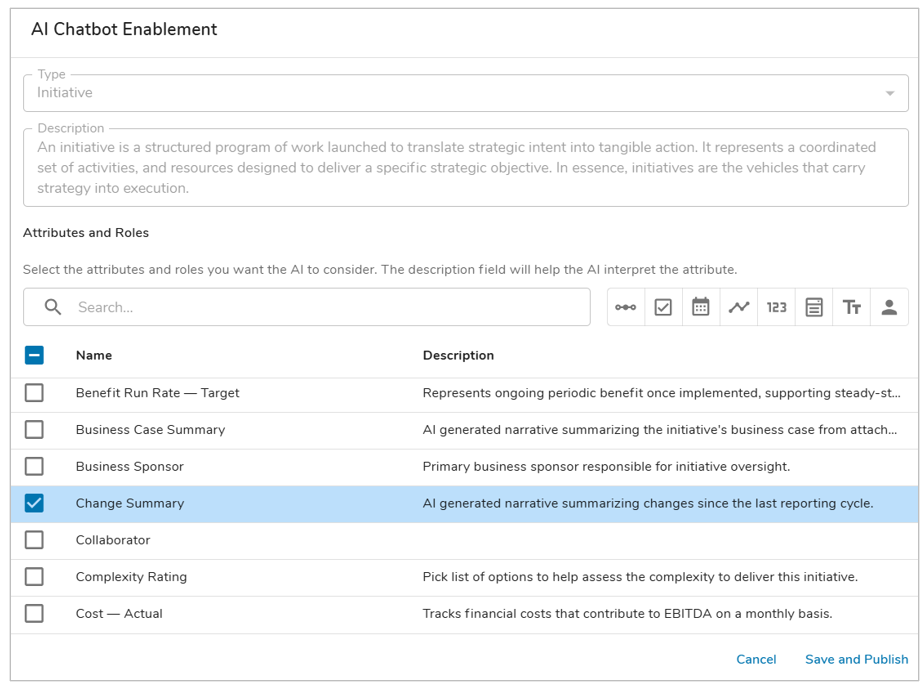Viewport: 923px width, 685px height.
Task: Select the Business Case Summary row name
Action: pos(150,430)
